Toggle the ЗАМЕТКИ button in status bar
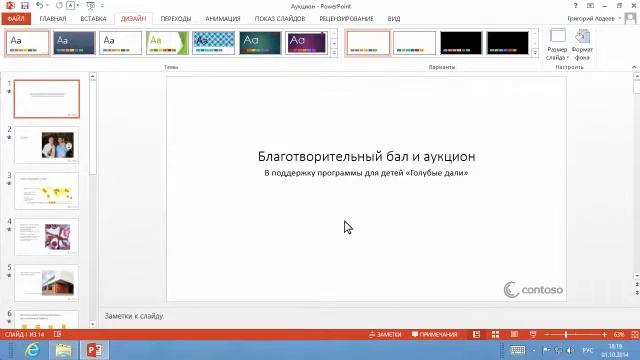This screenshot has width=640, height=360. pos(385,334)
